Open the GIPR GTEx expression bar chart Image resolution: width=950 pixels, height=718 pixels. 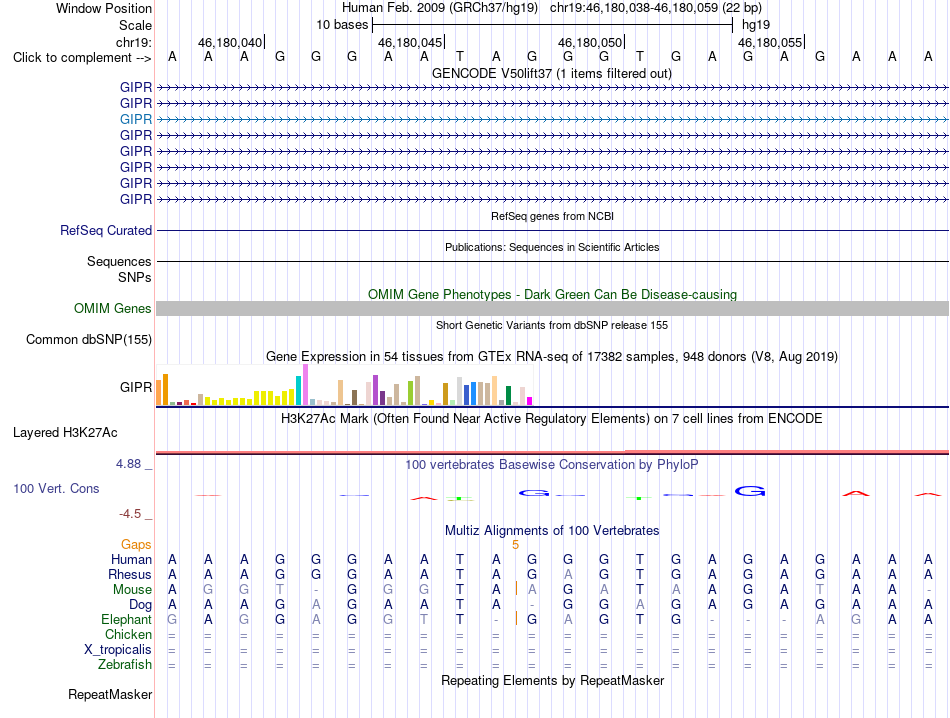pyautogui.click(x=344, y=385)
